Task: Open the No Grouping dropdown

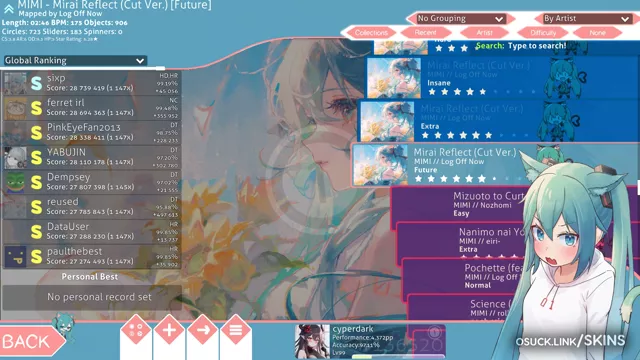Action: (460, 18)
